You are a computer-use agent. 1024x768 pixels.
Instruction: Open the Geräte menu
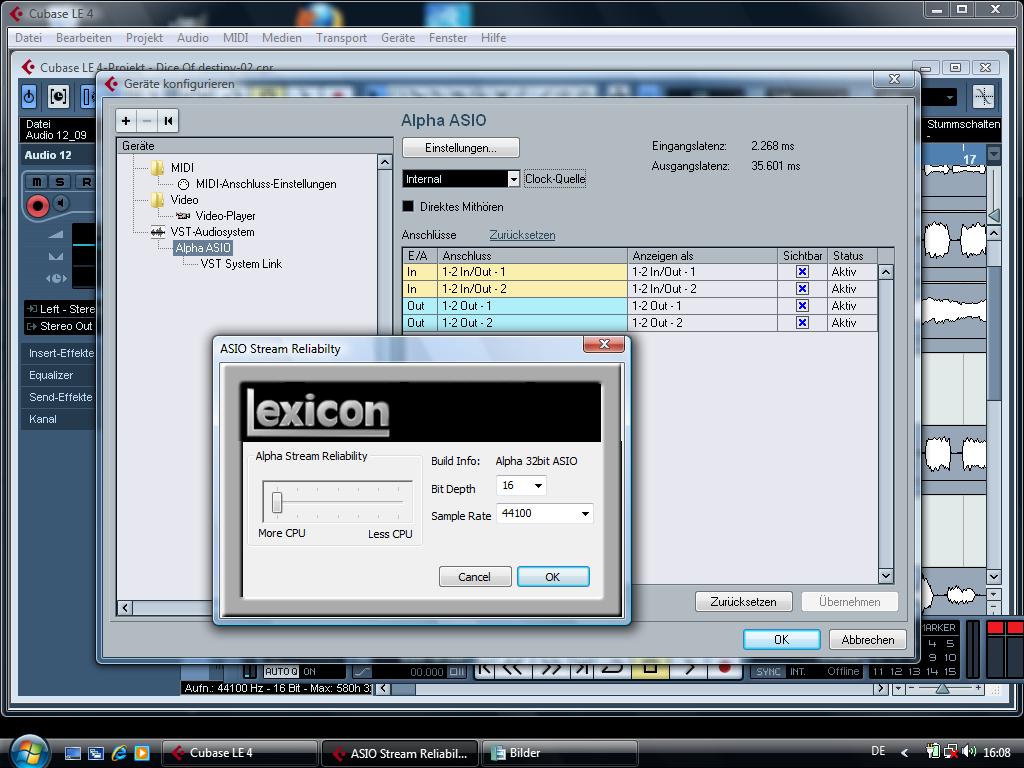click(x=398, y=38)
